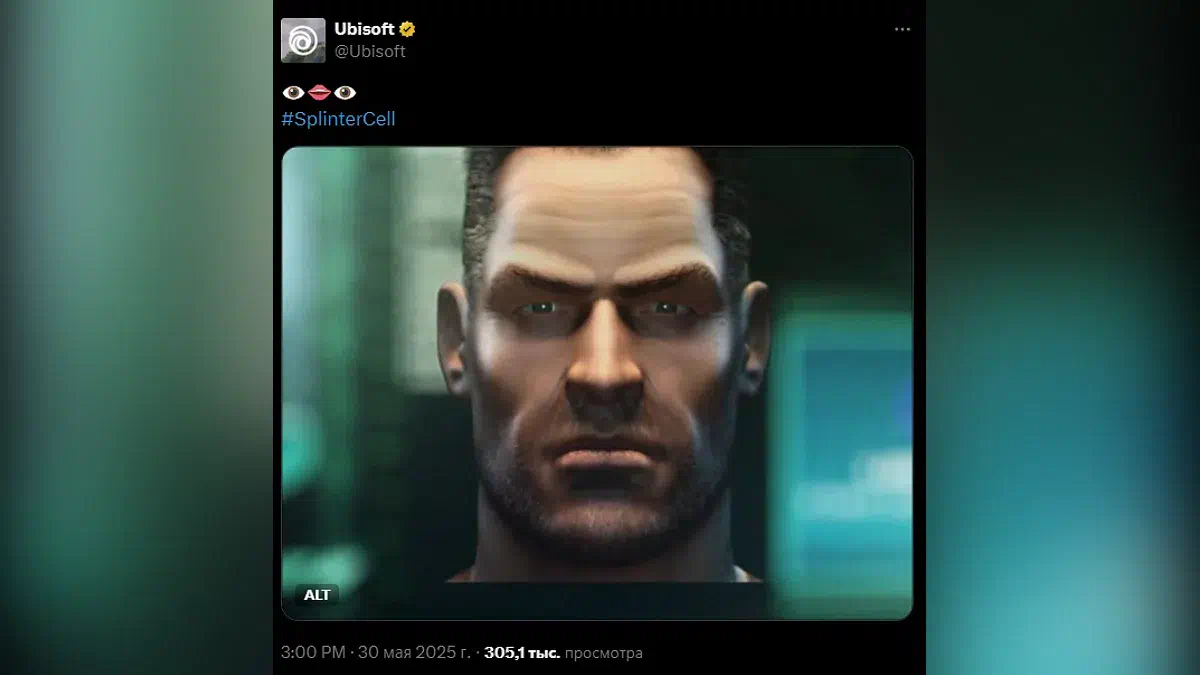Image resolution: width=1200 pixels, height=675 pixels.
Task: Open the #SplinterCell hashtag
Action: coord(339,119)
